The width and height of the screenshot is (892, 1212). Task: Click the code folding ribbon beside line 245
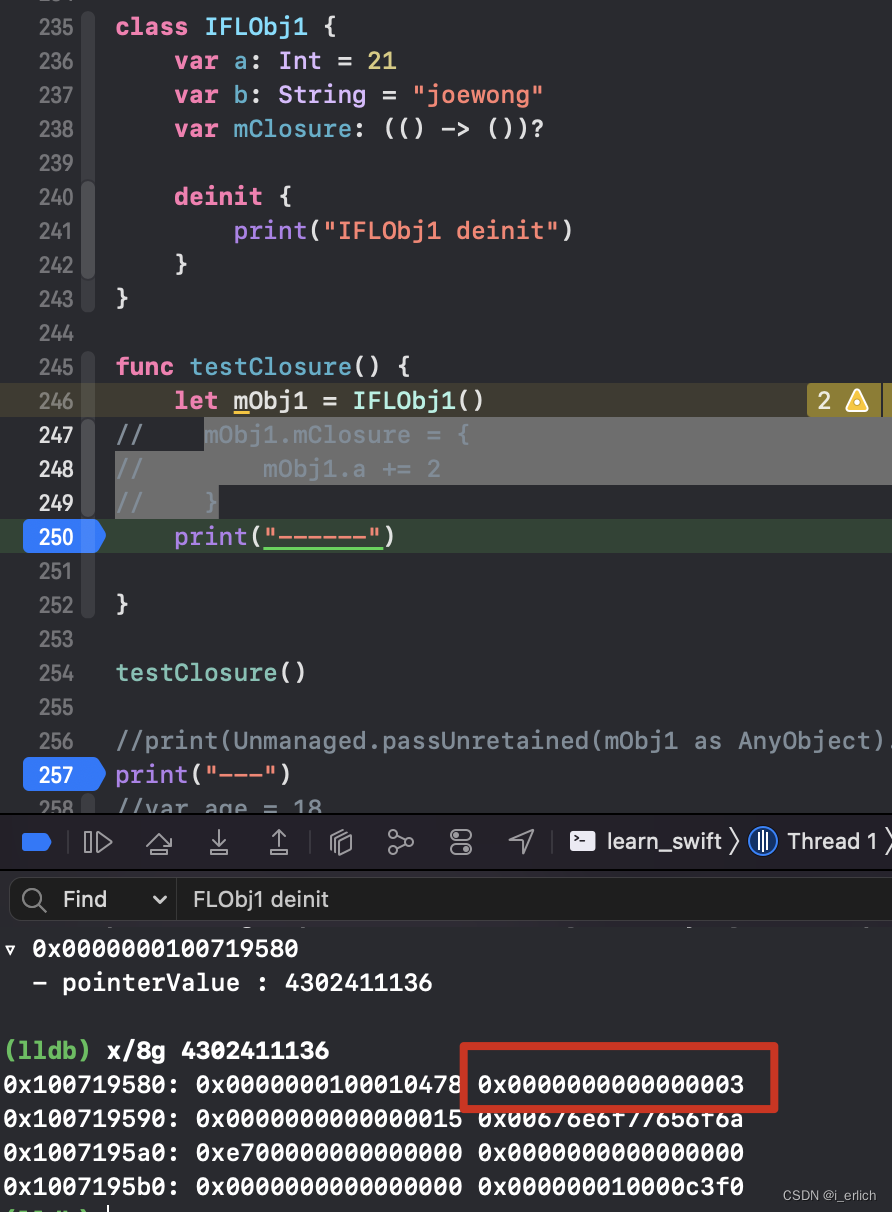pyautogui.click(x=89, y=485)
